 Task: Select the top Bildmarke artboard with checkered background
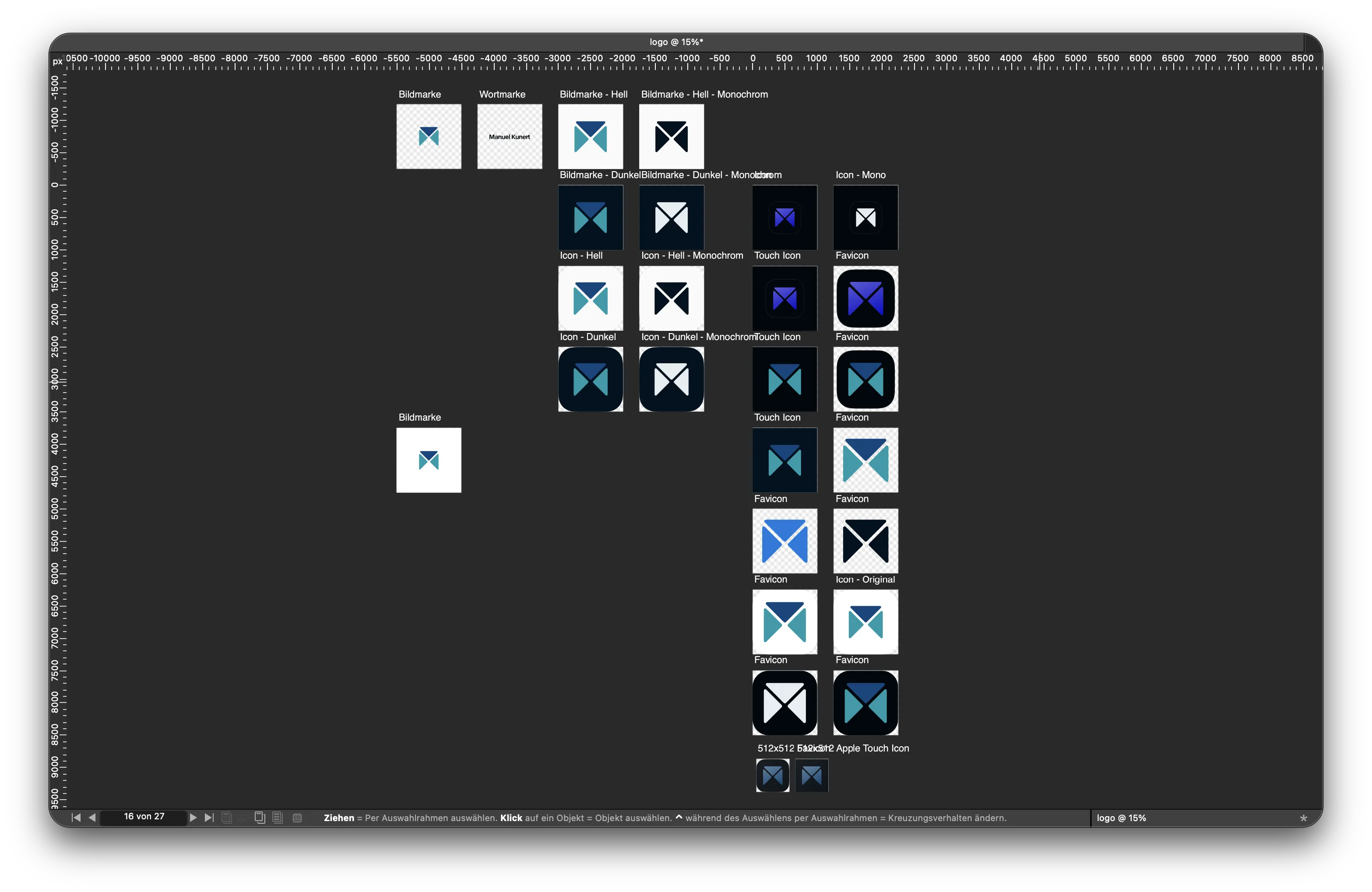(x=429, y=137)
